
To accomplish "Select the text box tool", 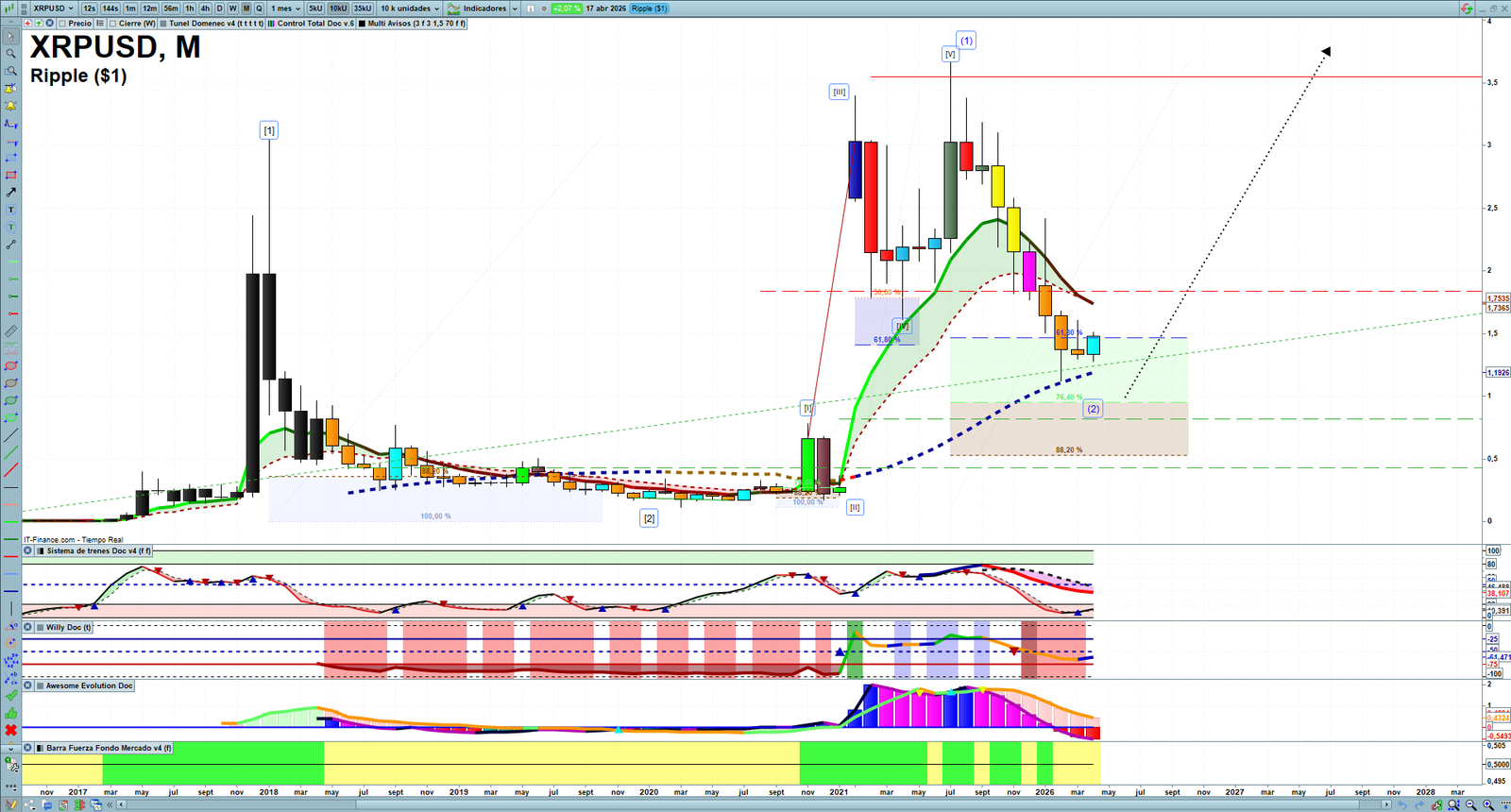I will [x=10, y=210].
